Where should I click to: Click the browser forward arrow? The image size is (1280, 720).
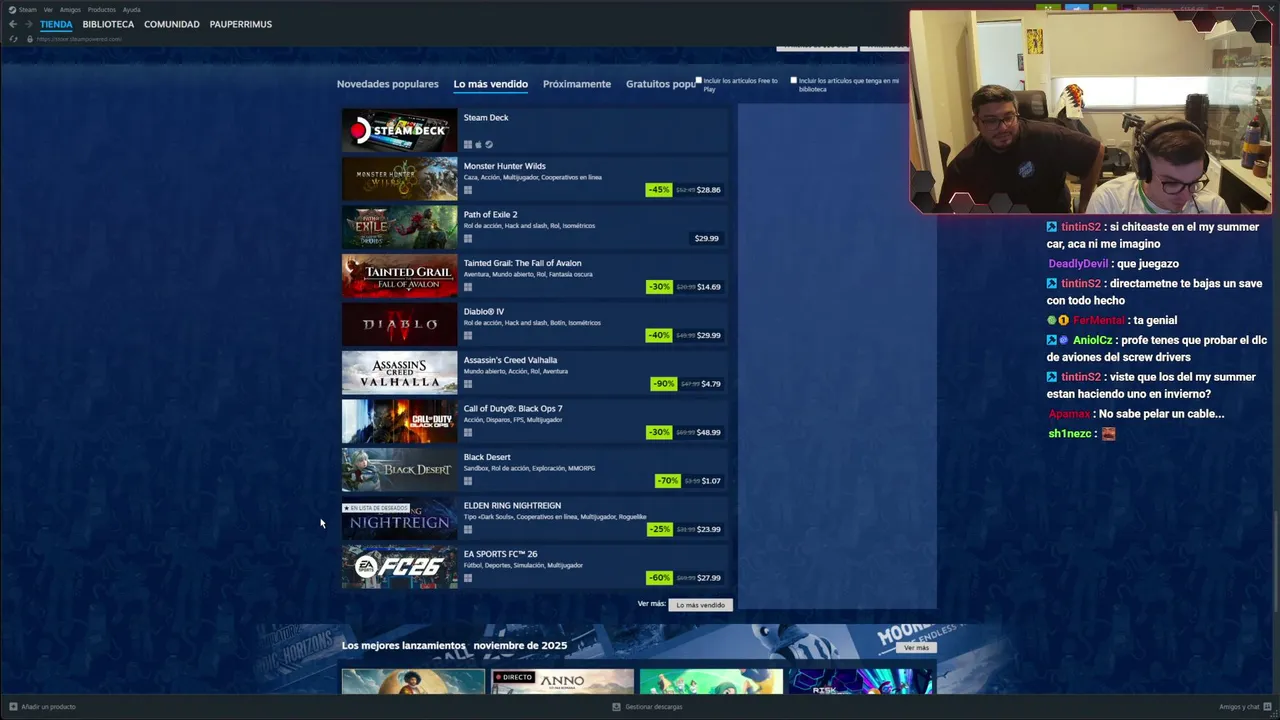(x=28, y=24)
